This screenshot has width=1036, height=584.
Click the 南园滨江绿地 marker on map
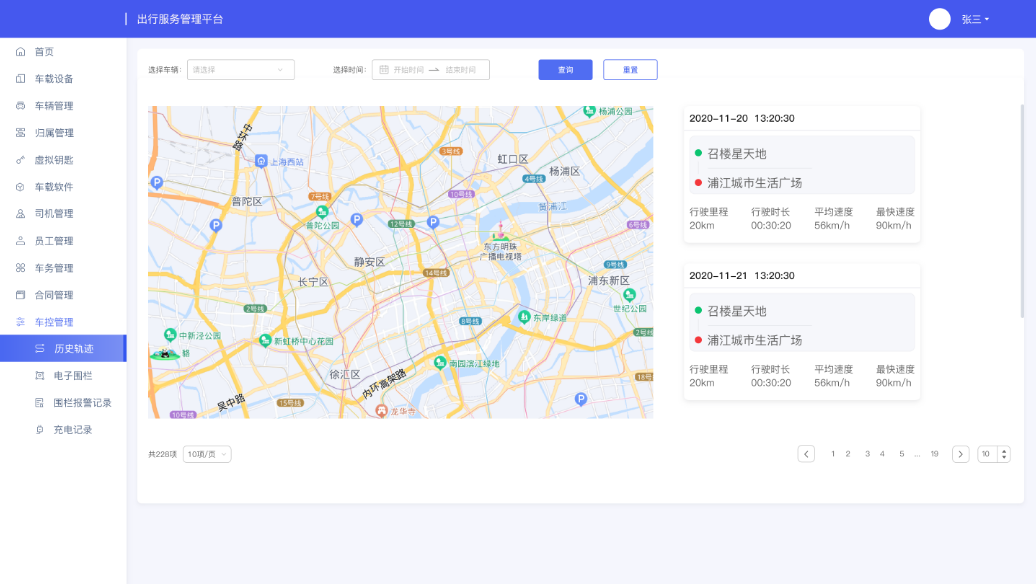[440, 362]
